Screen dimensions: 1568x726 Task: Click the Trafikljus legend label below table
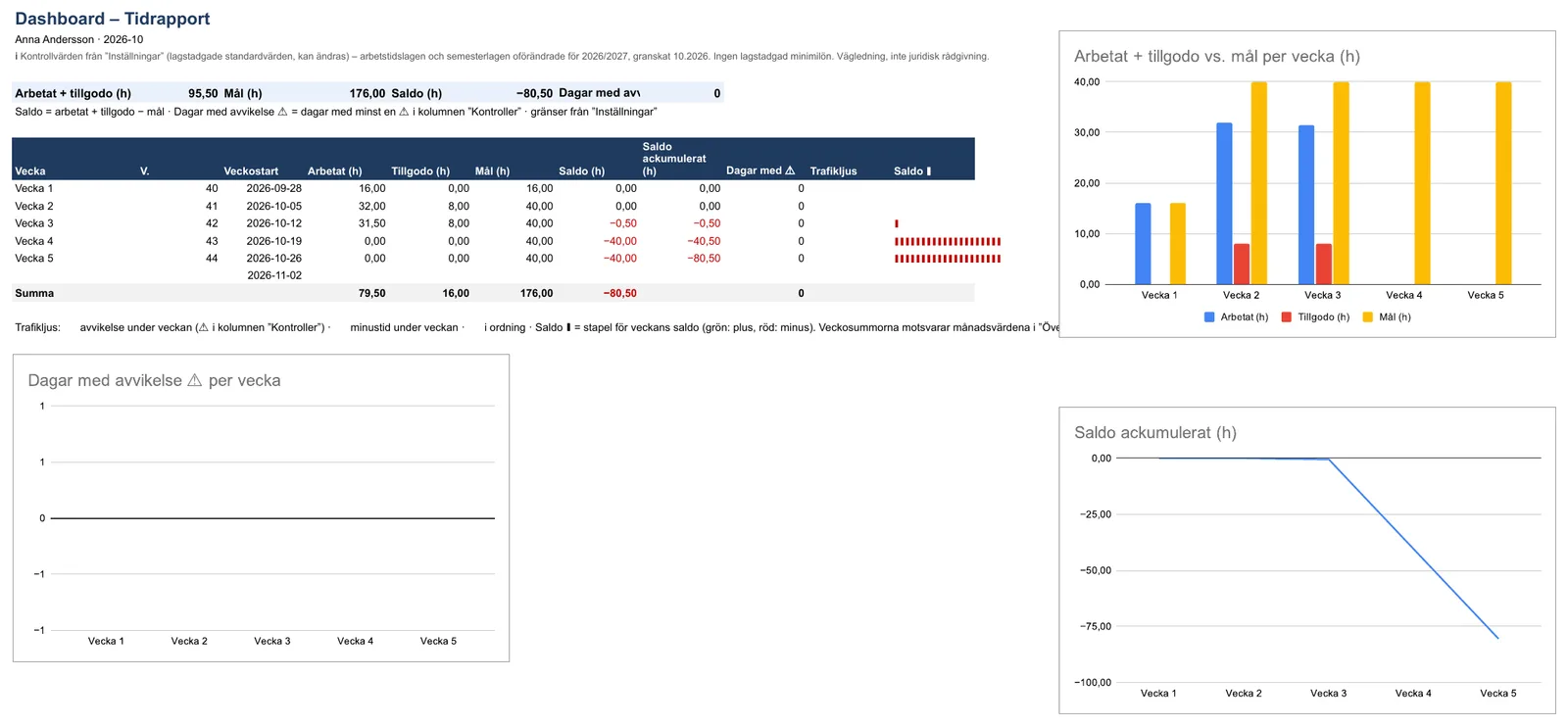(37, 327)
